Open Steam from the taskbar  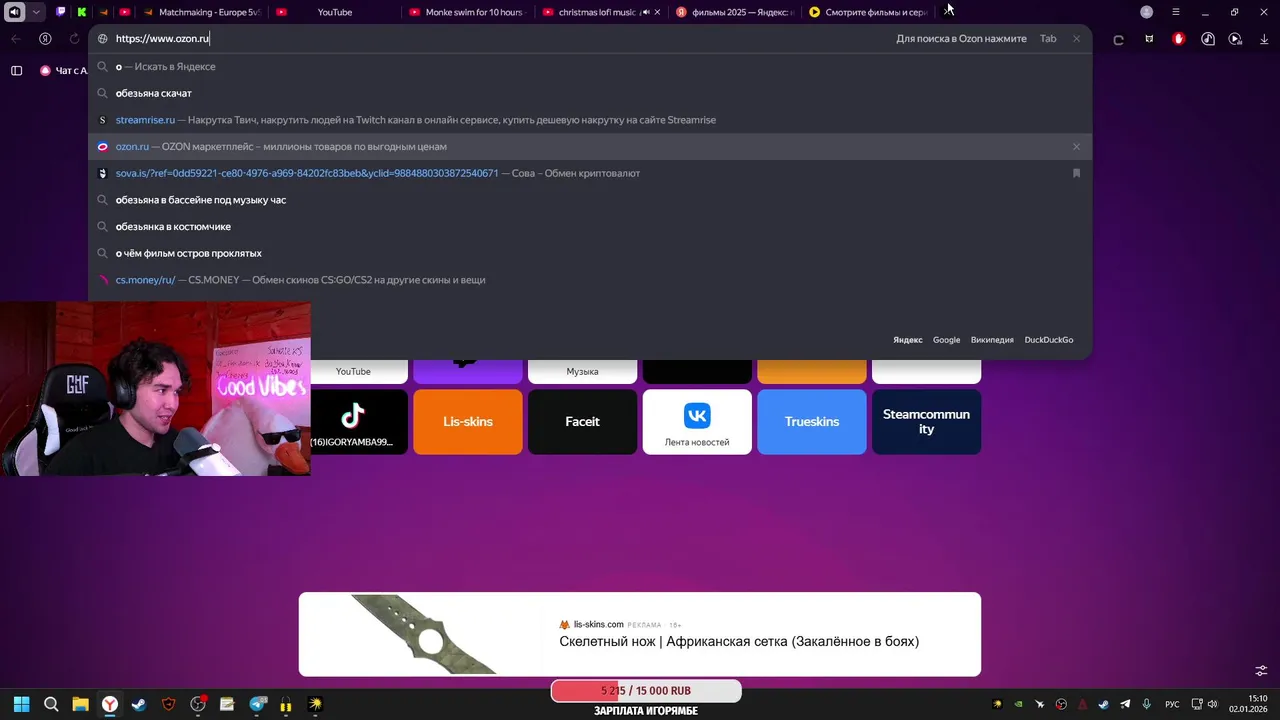139,704
